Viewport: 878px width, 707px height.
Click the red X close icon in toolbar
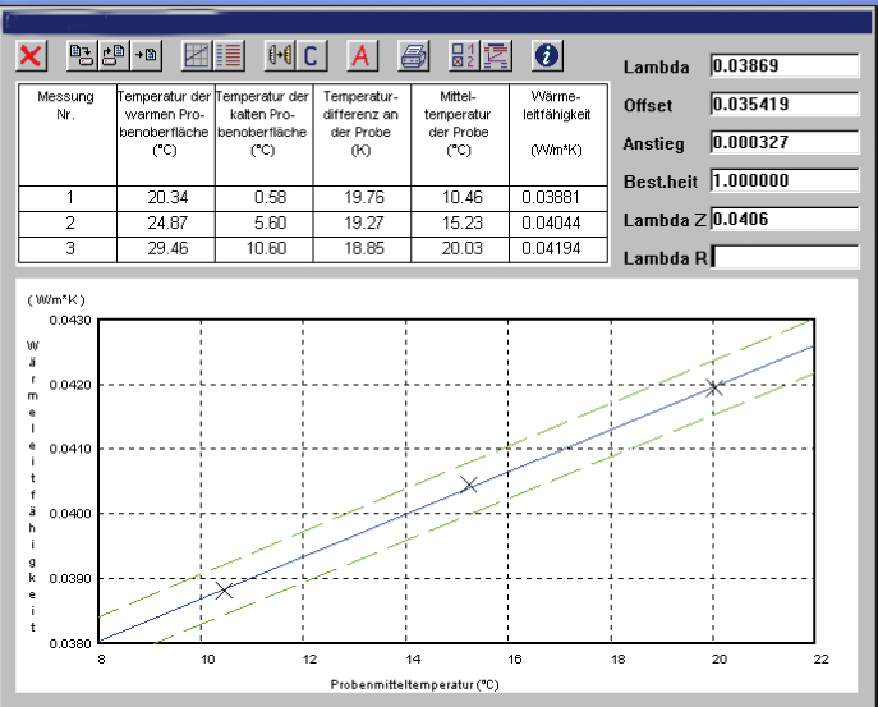31,56
